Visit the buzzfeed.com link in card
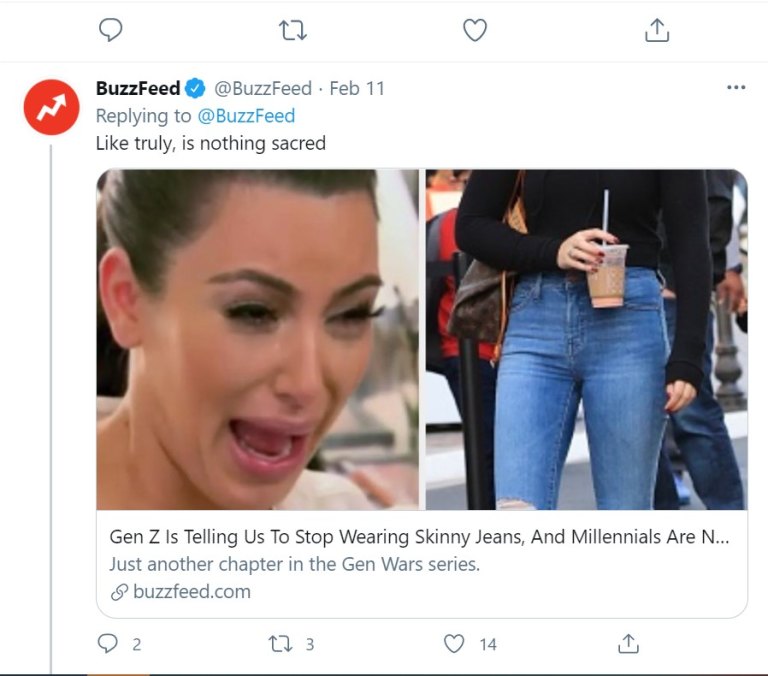 tap(191, 591)
